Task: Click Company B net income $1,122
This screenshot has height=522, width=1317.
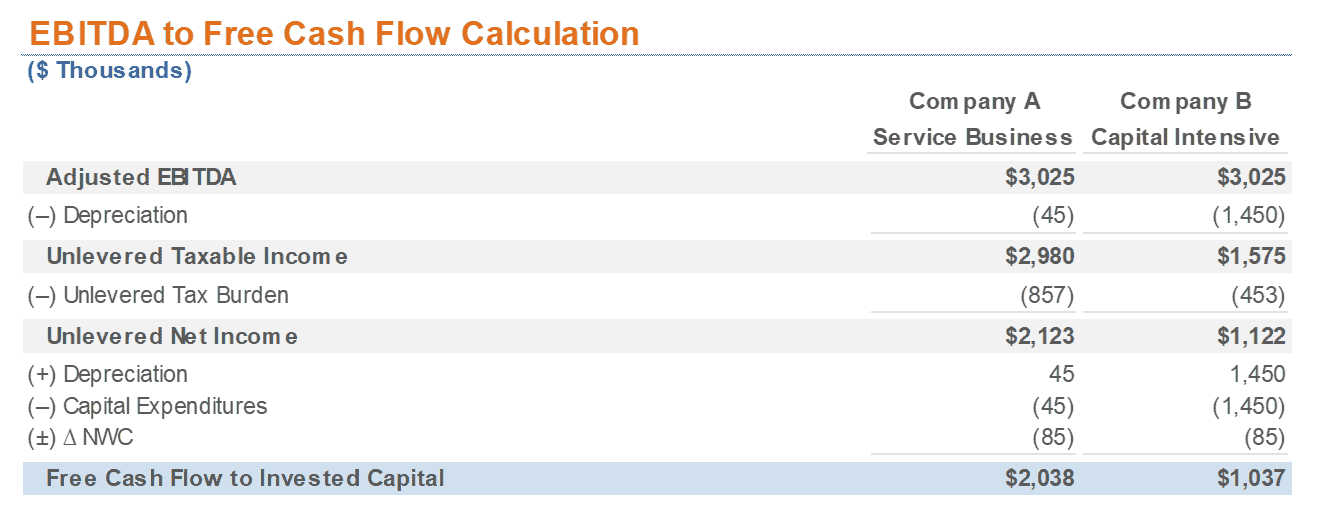Action: click(1251, 336)
